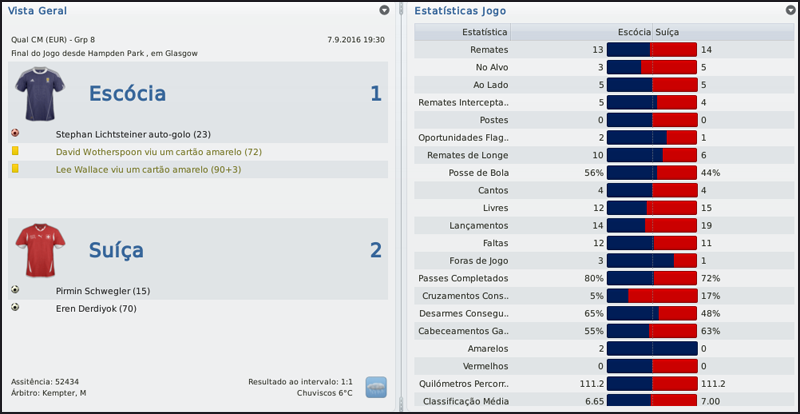Image resolution: width=800 pixels, height=414 pixels.
Task: Select Pirmin Schwegler goal entry
Action: (x=103, y=290)
